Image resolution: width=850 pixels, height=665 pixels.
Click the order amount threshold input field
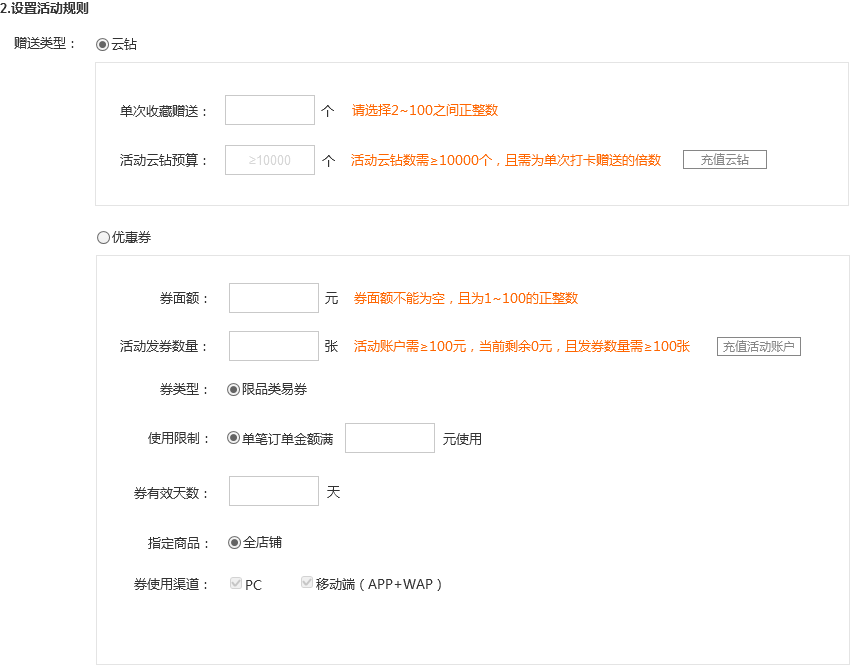point(390,438)
